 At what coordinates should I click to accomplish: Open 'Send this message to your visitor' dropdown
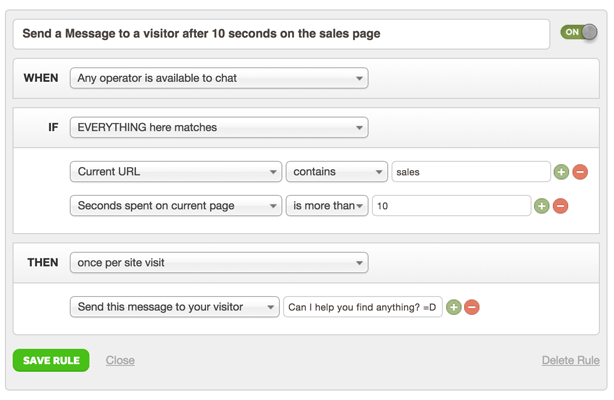coord(175,307)
